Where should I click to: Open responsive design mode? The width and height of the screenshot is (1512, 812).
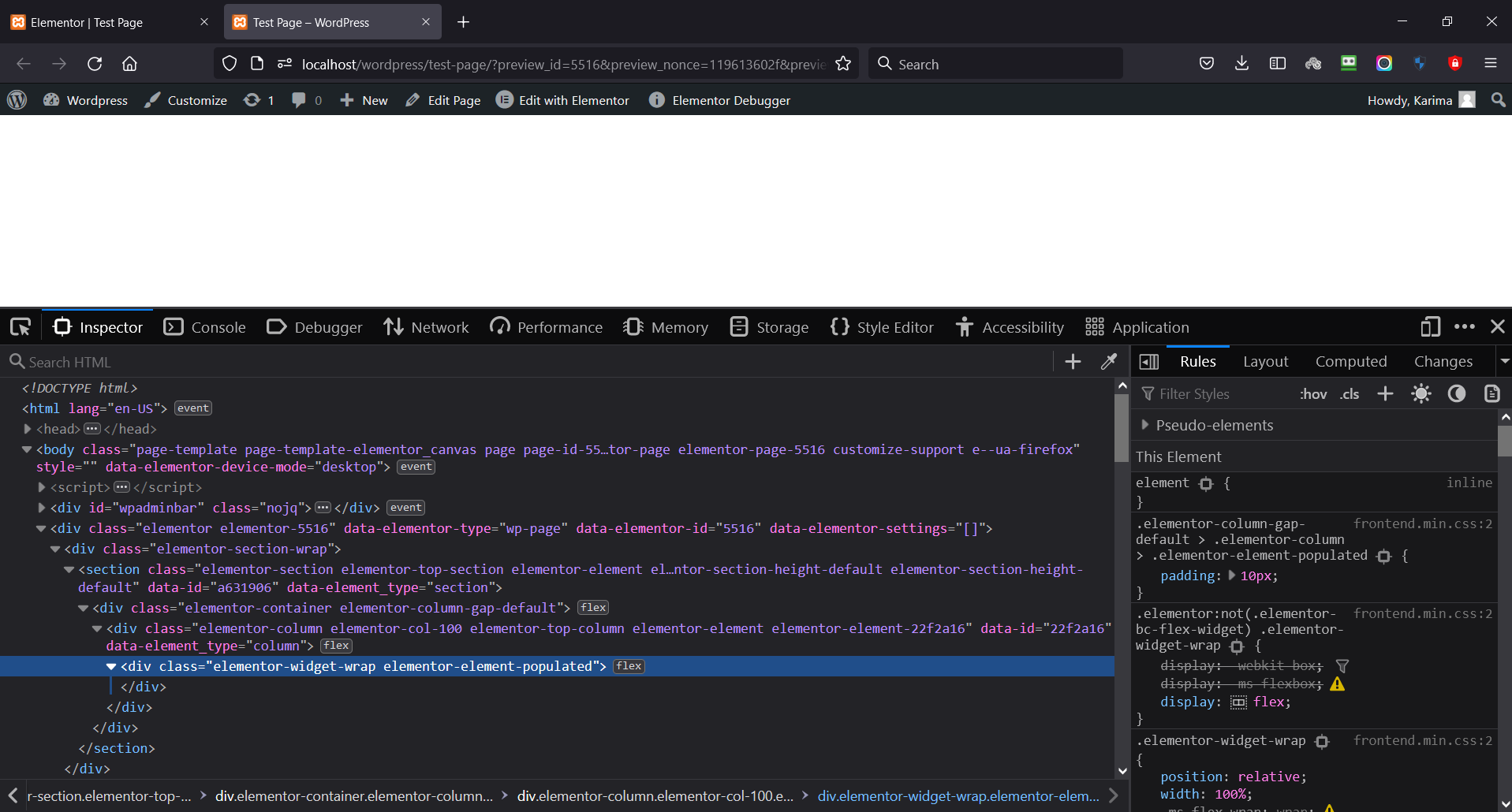click(1430, 326)
